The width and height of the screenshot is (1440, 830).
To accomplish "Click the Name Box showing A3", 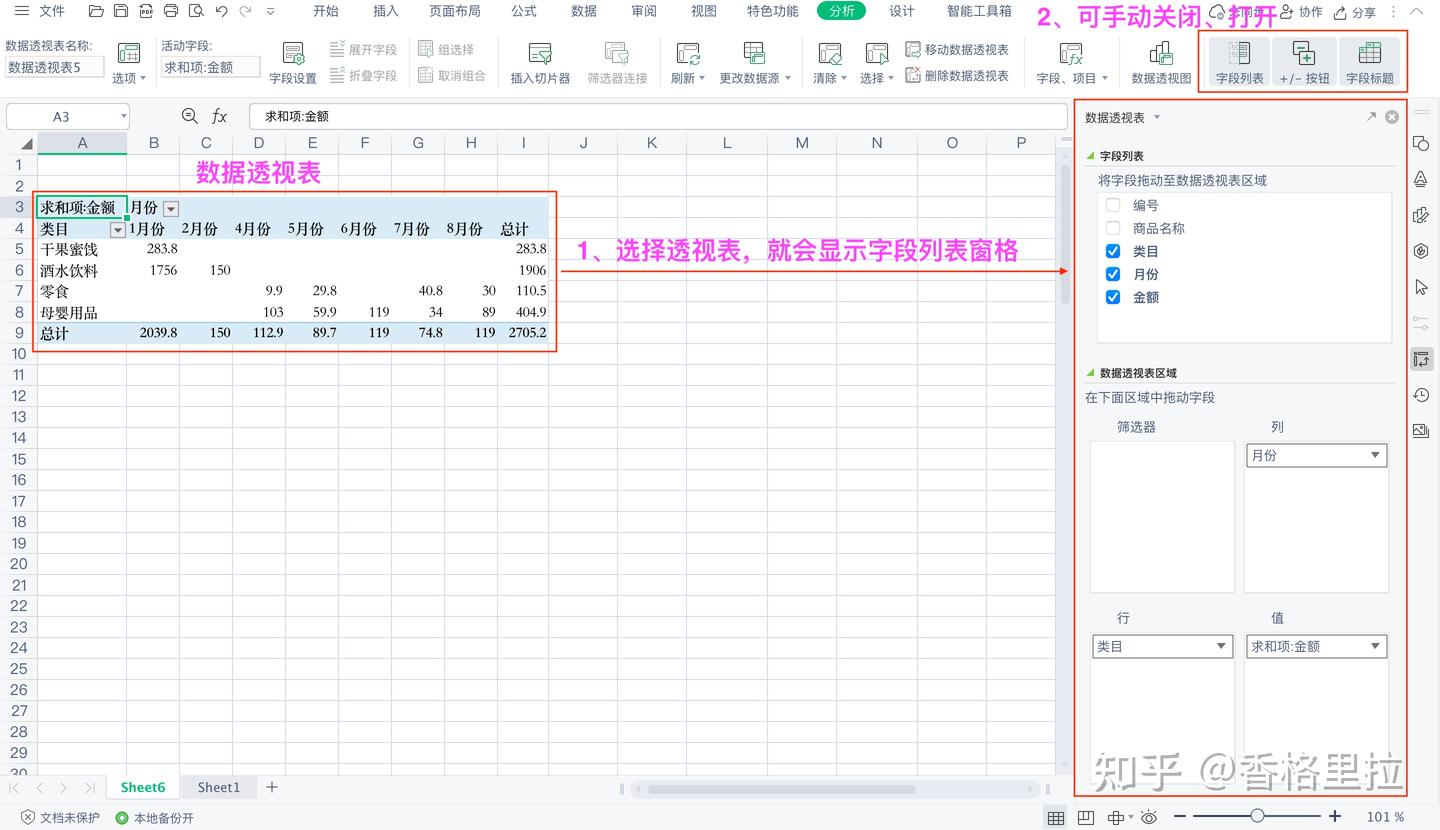I will [x=68, y=117].
